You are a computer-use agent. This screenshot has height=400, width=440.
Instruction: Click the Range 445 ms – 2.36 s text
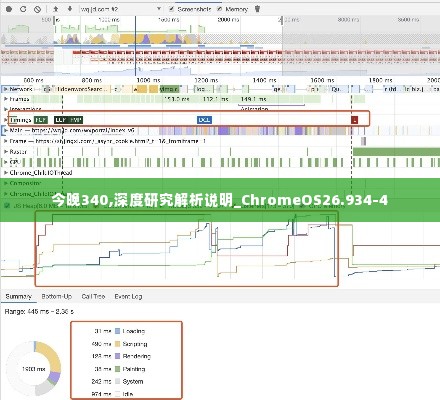[39, 312]
